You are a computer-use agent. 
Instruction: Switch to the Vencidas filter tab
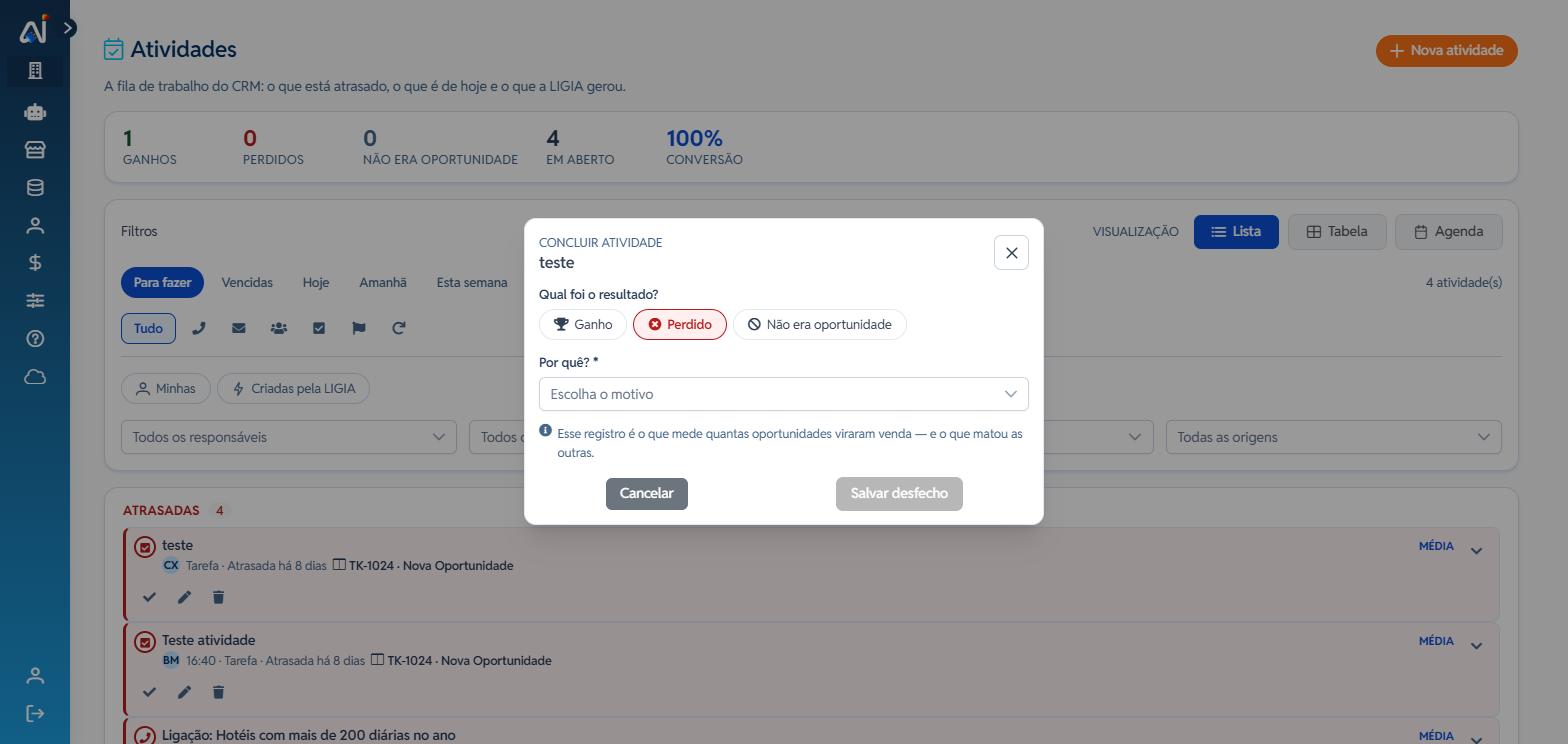point(247,283)
